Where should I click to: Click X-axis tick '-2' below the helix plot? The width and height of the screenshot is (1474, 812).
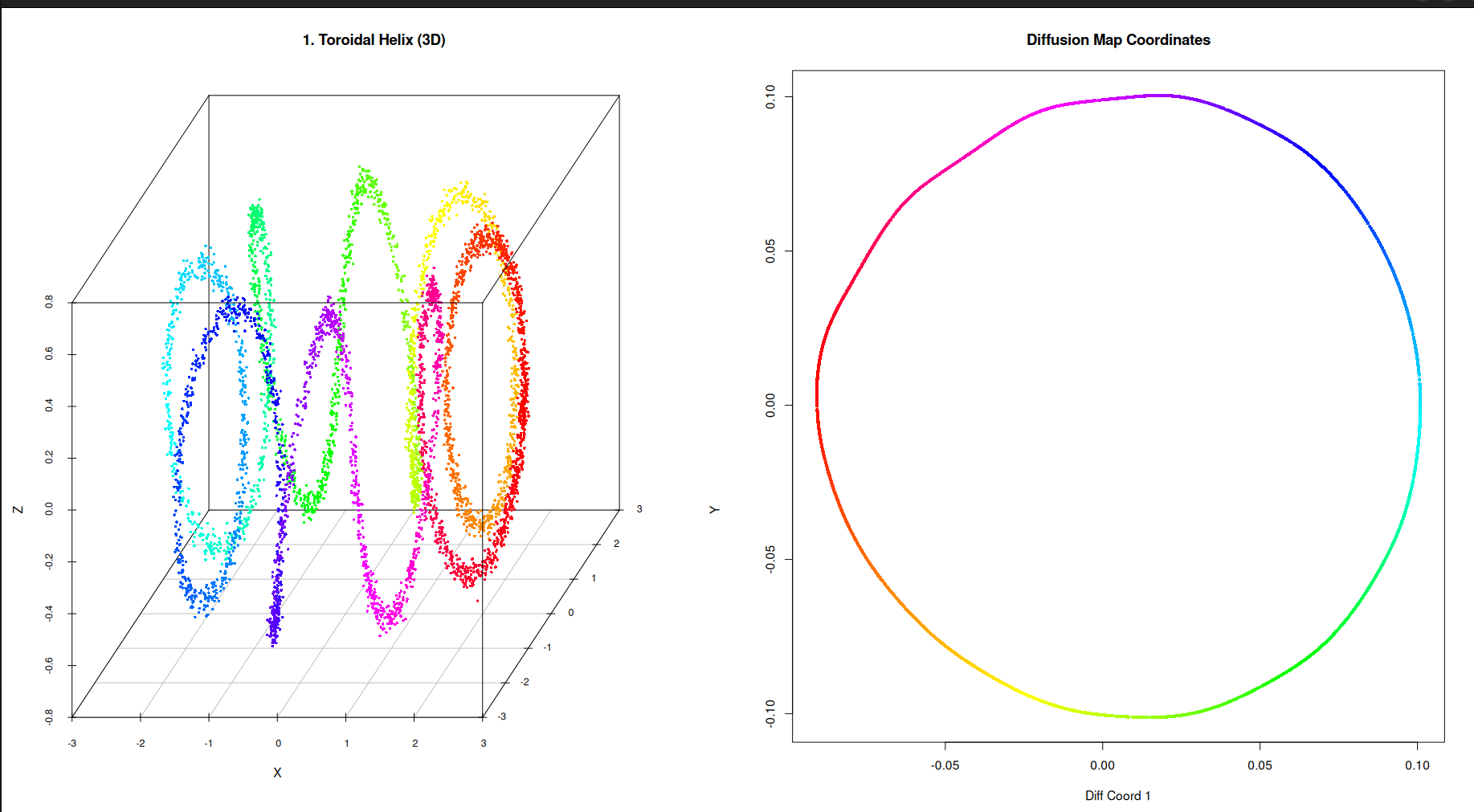pos(141,744)
